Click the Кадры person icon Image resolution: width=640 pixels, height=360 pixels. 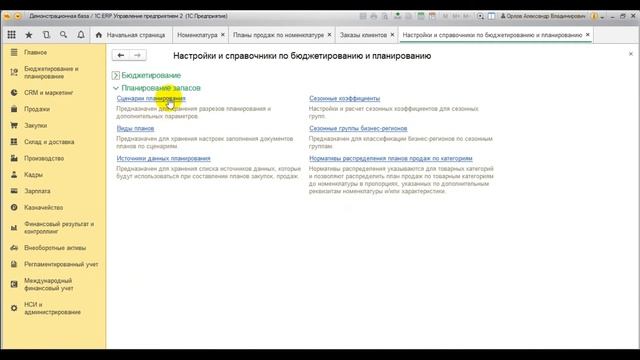(14, 174)
